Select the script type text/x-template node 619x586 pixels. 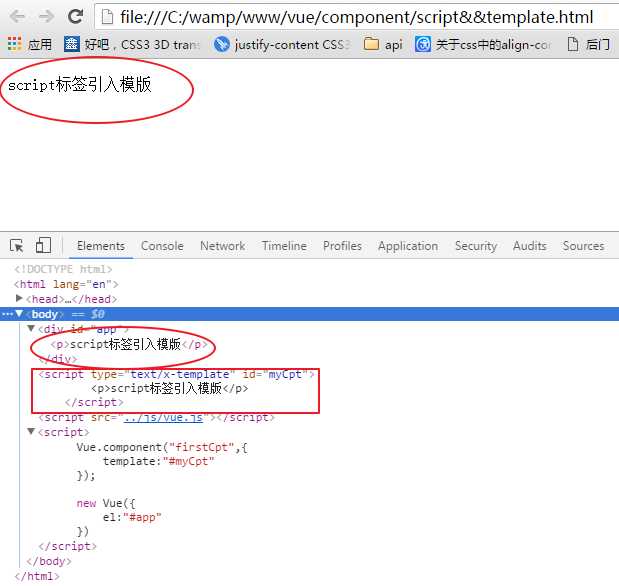(x=176, y=374)
